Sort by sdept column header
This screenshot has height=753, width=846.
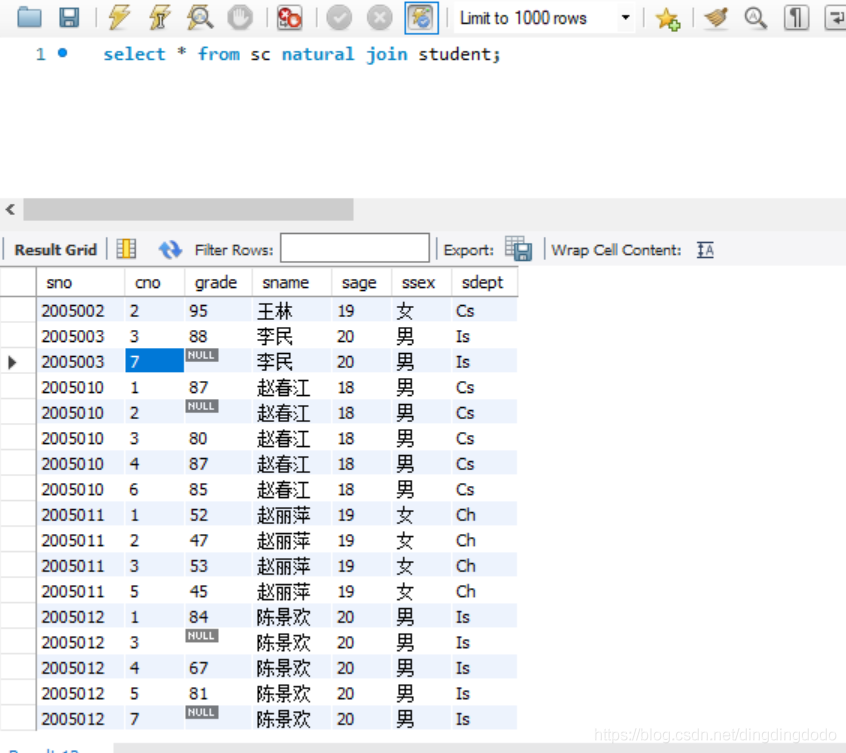pos(484,282)
